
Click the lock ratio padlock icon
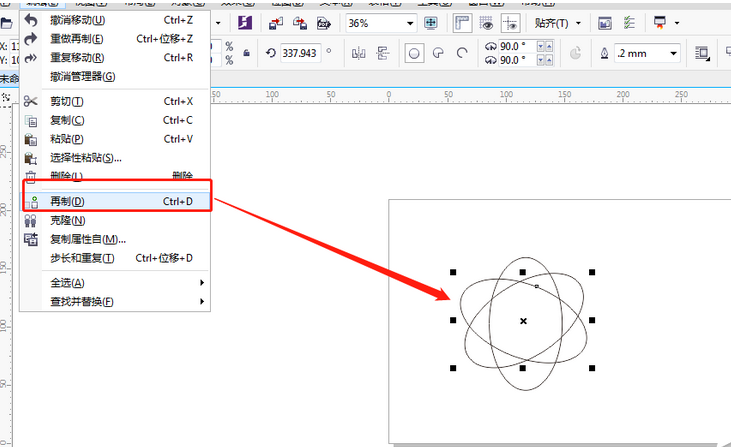pyautogui.click(x=247, y=52)
